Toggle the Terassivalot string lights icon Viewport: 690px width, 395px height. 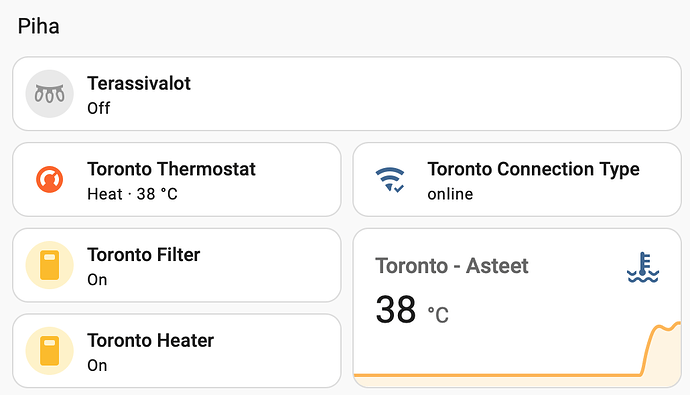point(49,94)
